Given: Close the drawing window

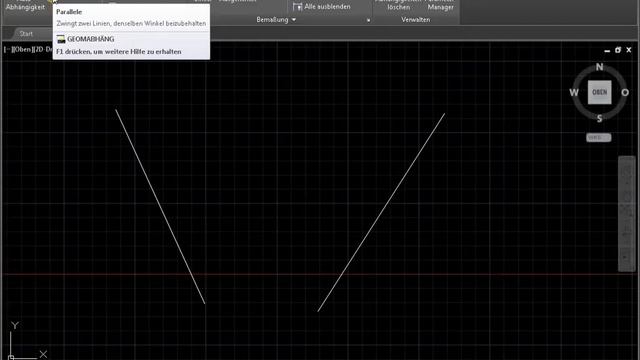Looking at the screenshot, I should pyautogui.click(x=629, y=50).
